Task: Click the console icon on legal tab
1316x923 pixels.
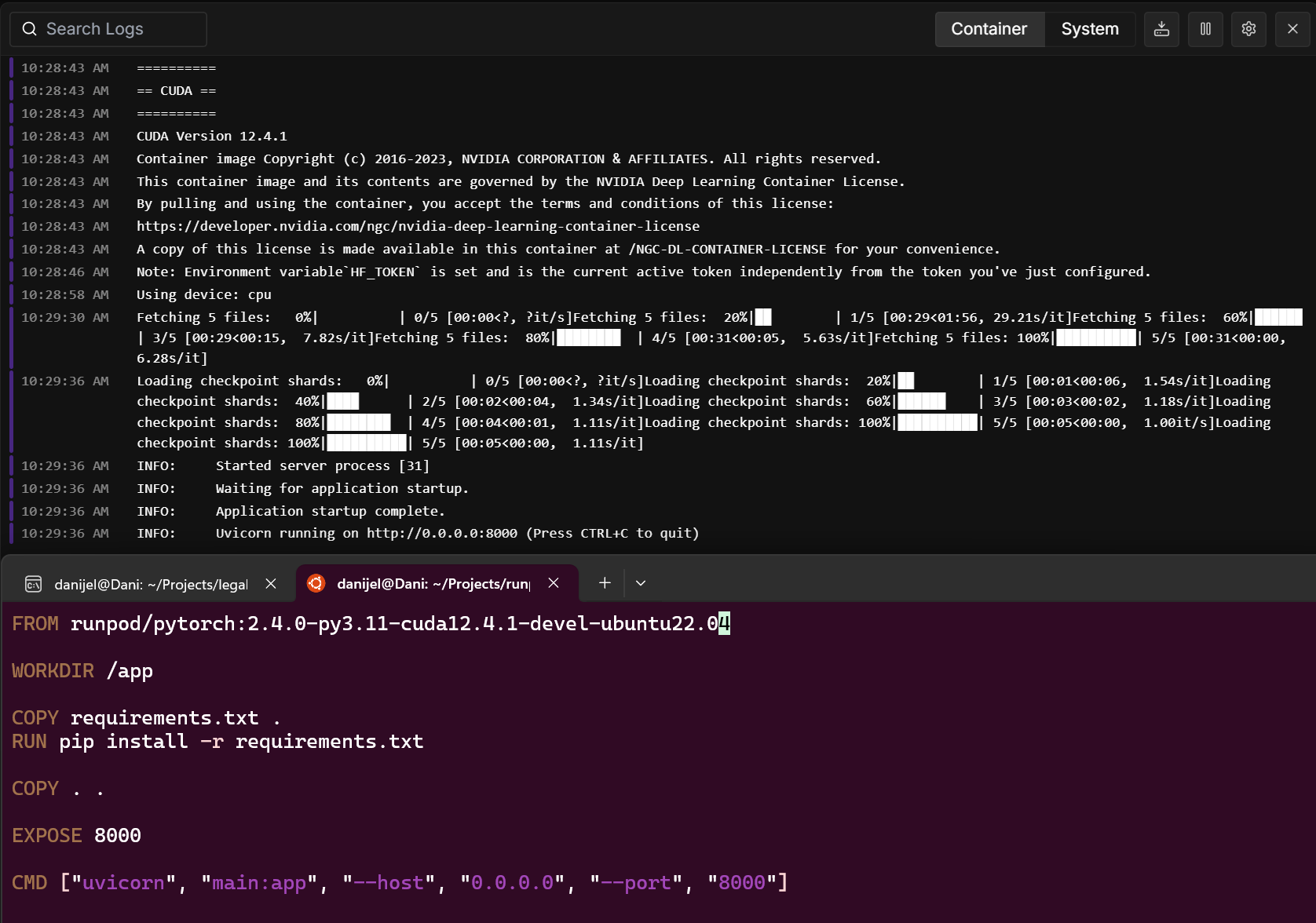Action: 33,584
